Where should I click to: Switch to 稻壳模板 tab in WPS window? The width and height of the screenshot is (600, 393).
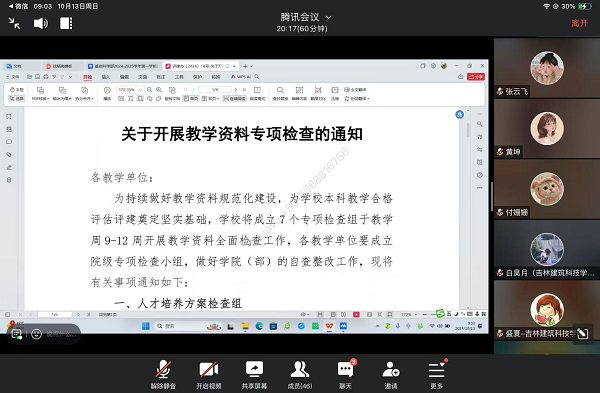click(62, 66)
